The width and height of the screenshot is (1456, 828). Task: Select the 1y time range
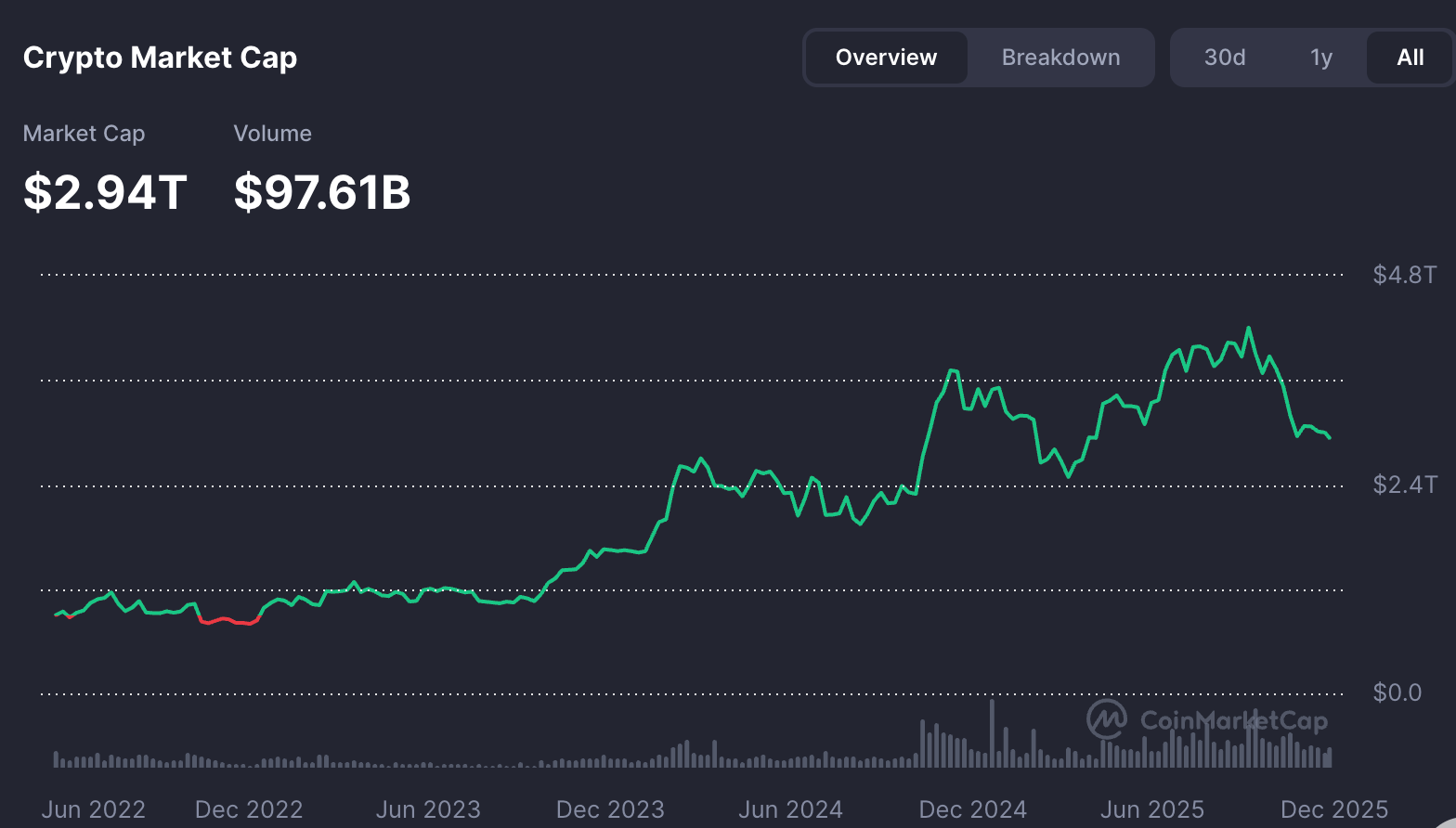pos(1320,58)
